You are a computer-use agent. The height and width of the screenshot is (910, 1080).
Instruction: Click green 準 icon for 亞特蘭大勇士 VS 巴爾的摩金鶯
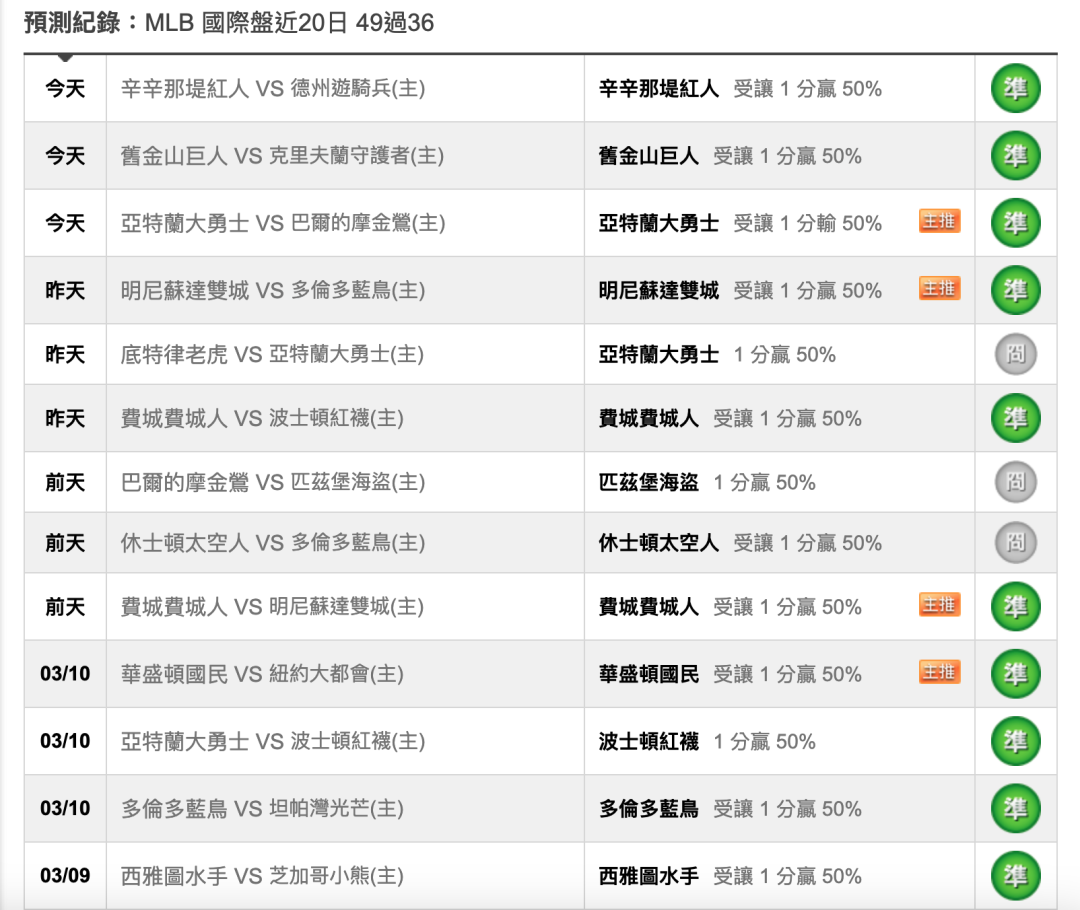coord(1015,223)
